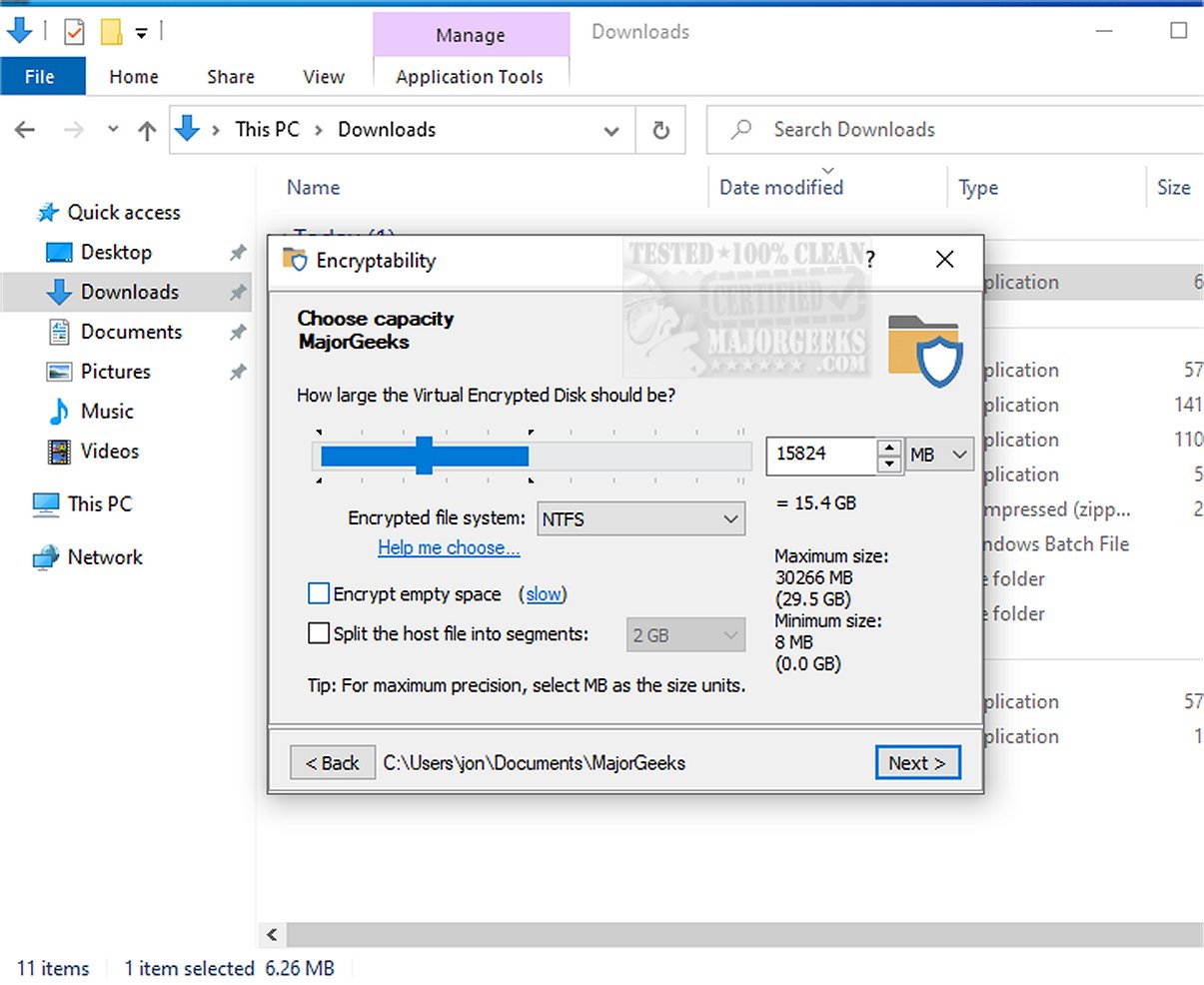Go up one folder level
This screenshot has width=1204, height=985.
coord(147,130)
